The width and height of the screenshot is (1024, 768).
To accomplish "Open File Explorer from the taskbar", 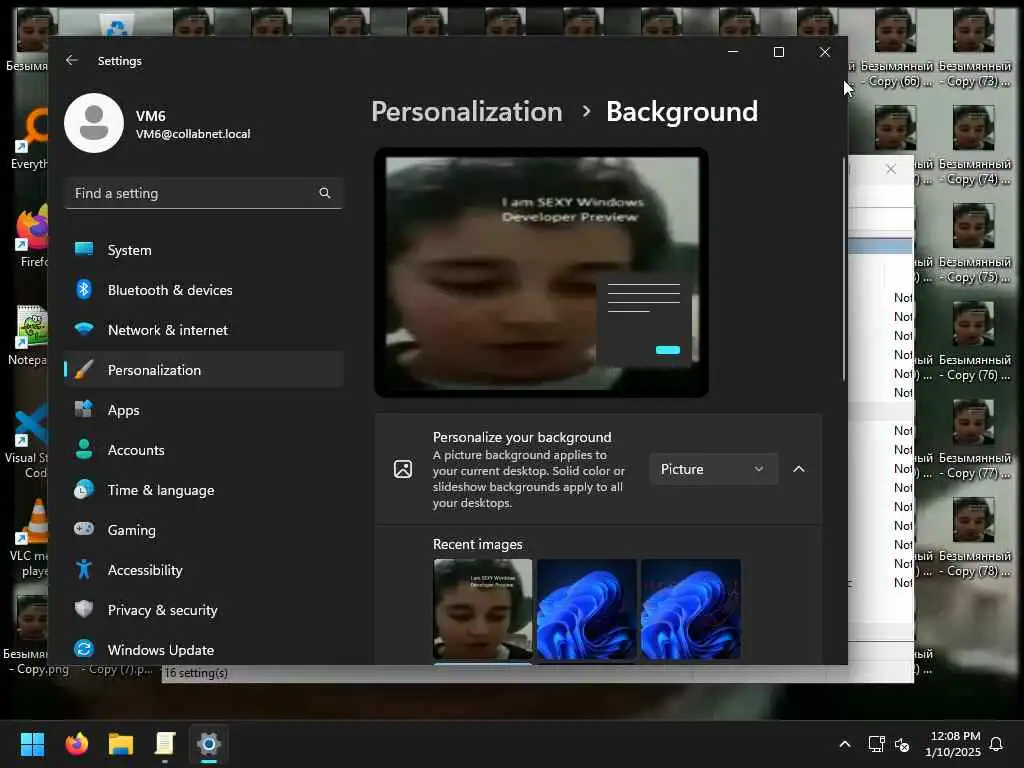I will click(121, 744).
